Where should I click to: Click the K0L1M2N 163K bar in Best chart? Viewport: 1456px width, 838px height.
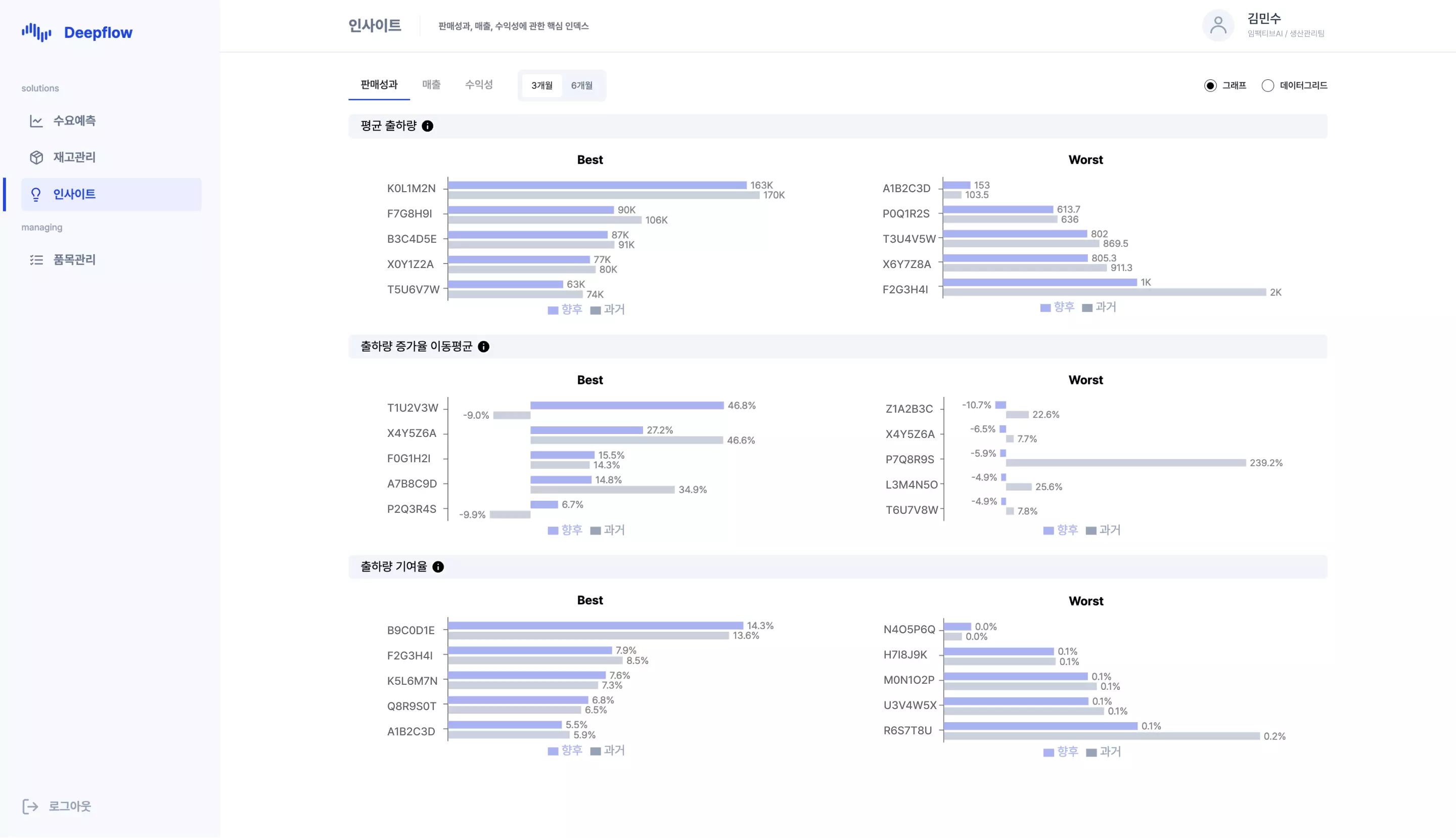click(597, 185)
